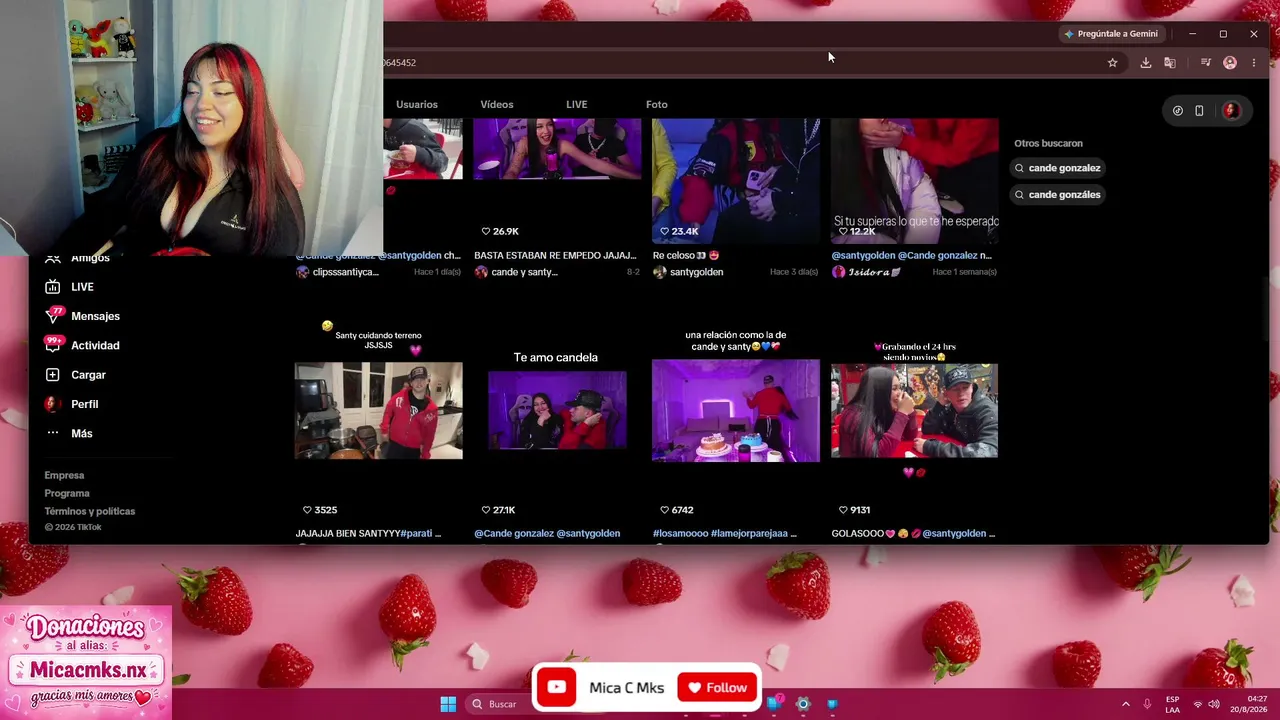Play the "Te amo candela" video

click(x=557, y=410)
